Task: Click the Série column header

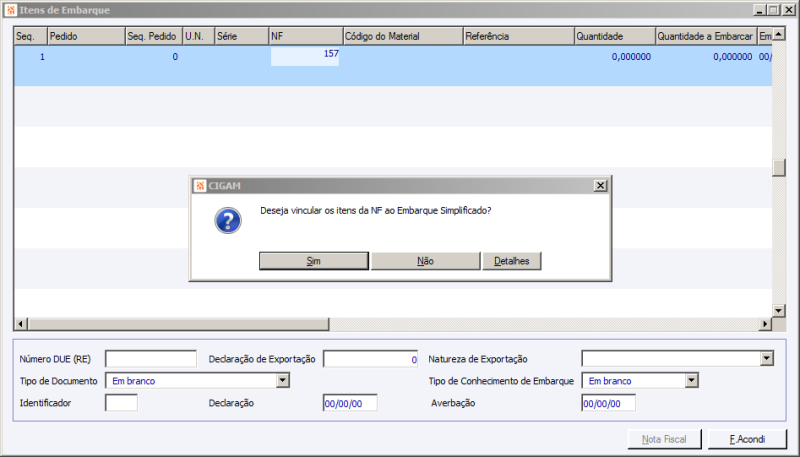Action: click(242, 36)
